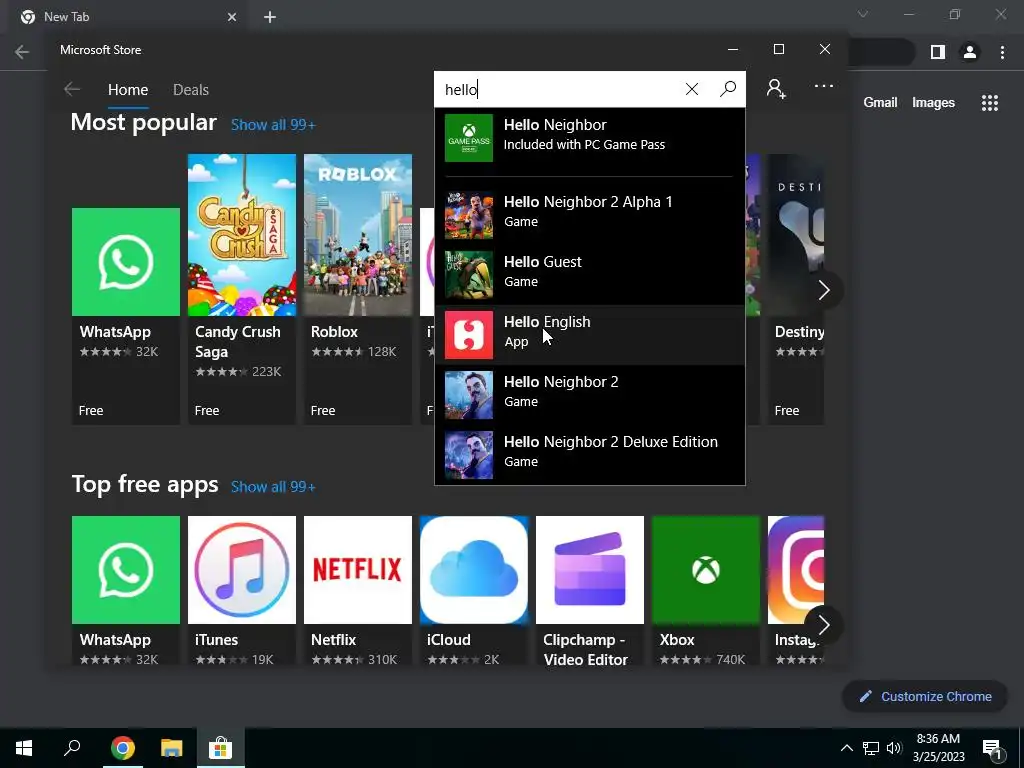
Task: Open the Store three-dots more menu
Action: pyautogui.click(x=824, y=86)
